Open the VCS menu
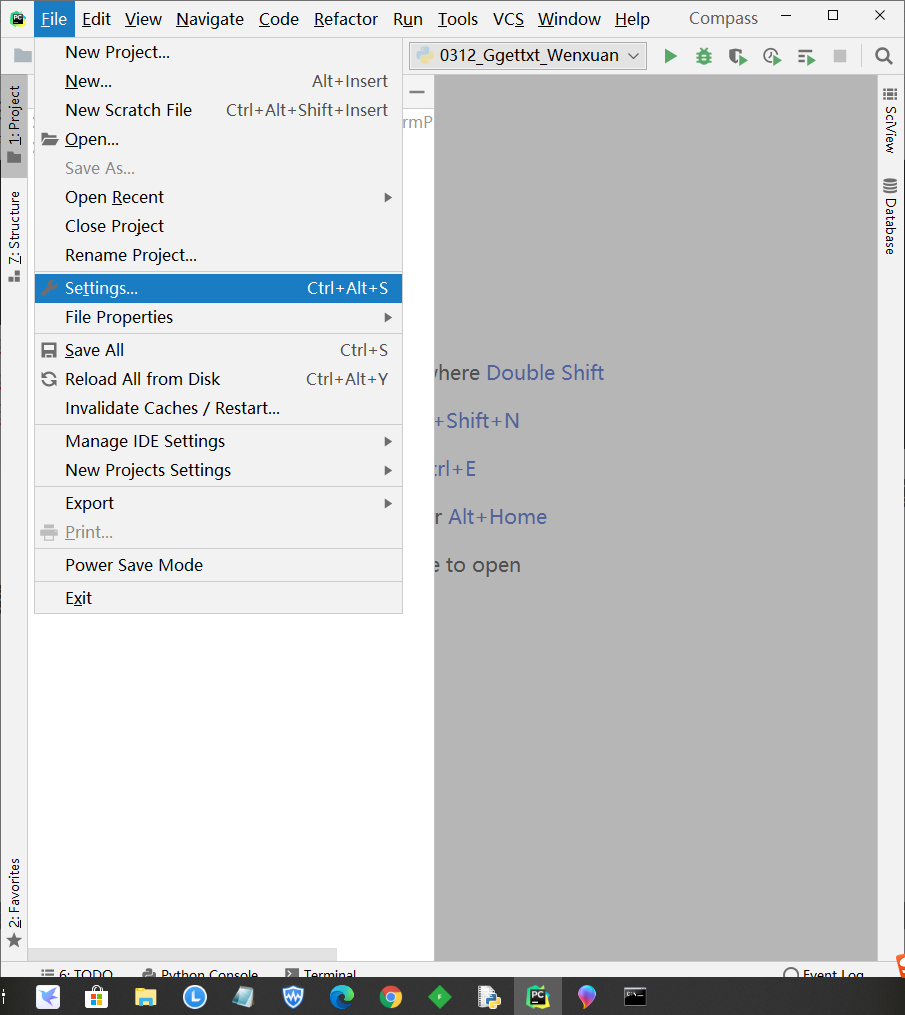 coord(508,19)
